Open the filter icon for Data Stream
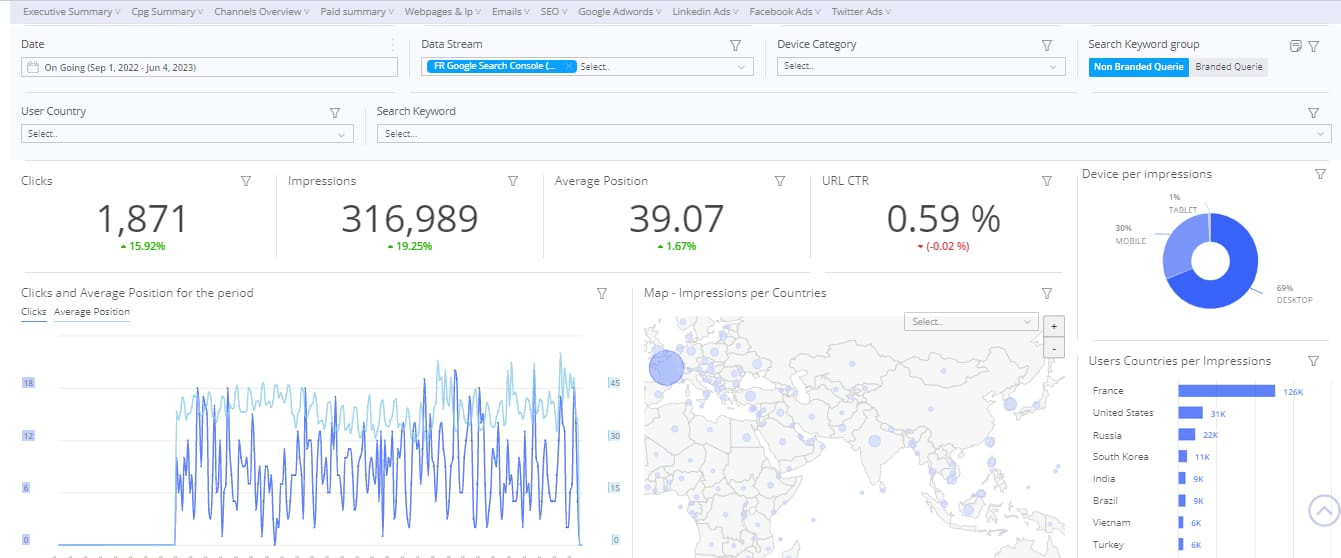The image size is (1341, 558). click(735, 45)
